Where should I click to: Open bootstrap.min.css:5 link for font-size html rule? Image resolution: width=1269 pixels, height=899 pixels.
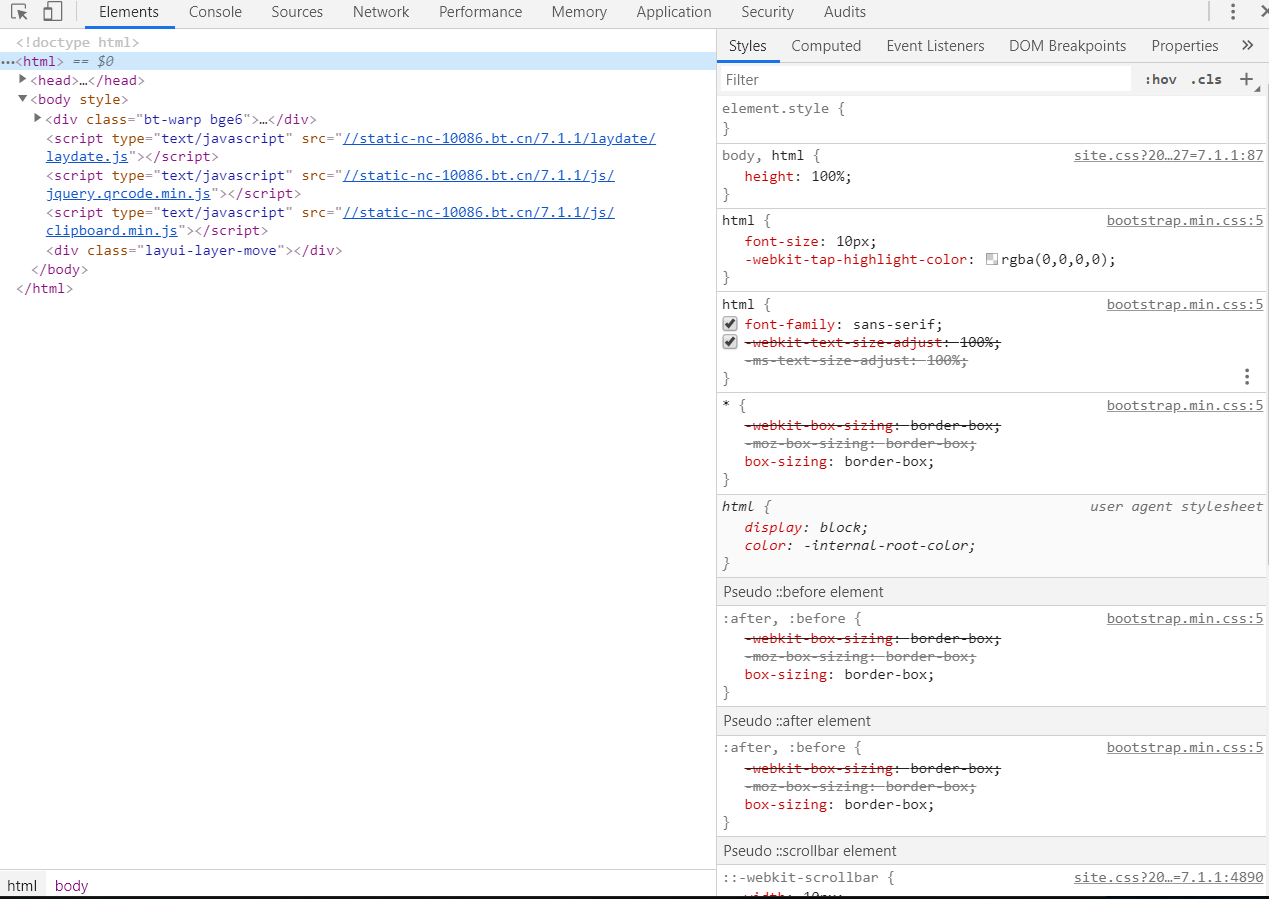1185,221
